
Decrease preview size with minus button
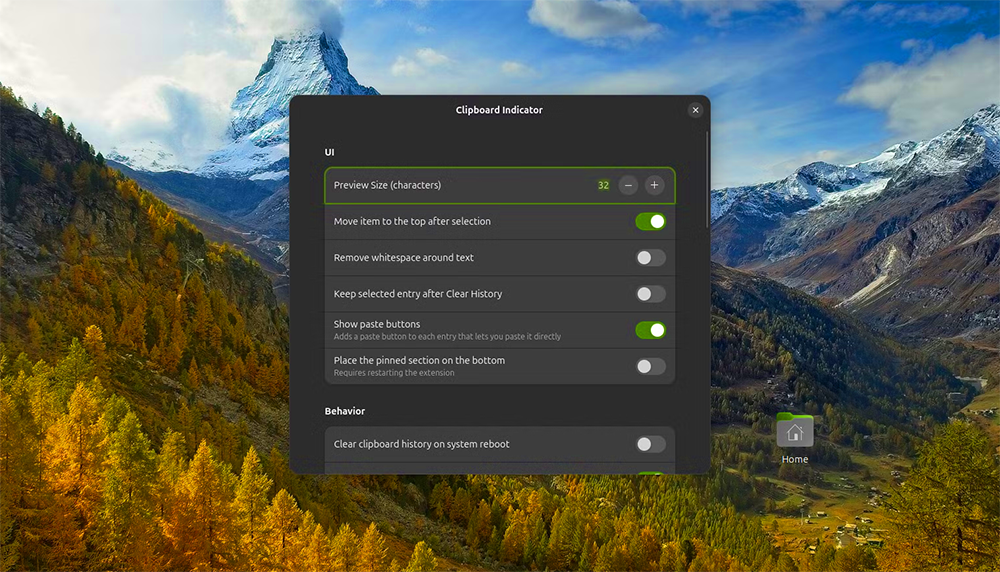(628, 186)
